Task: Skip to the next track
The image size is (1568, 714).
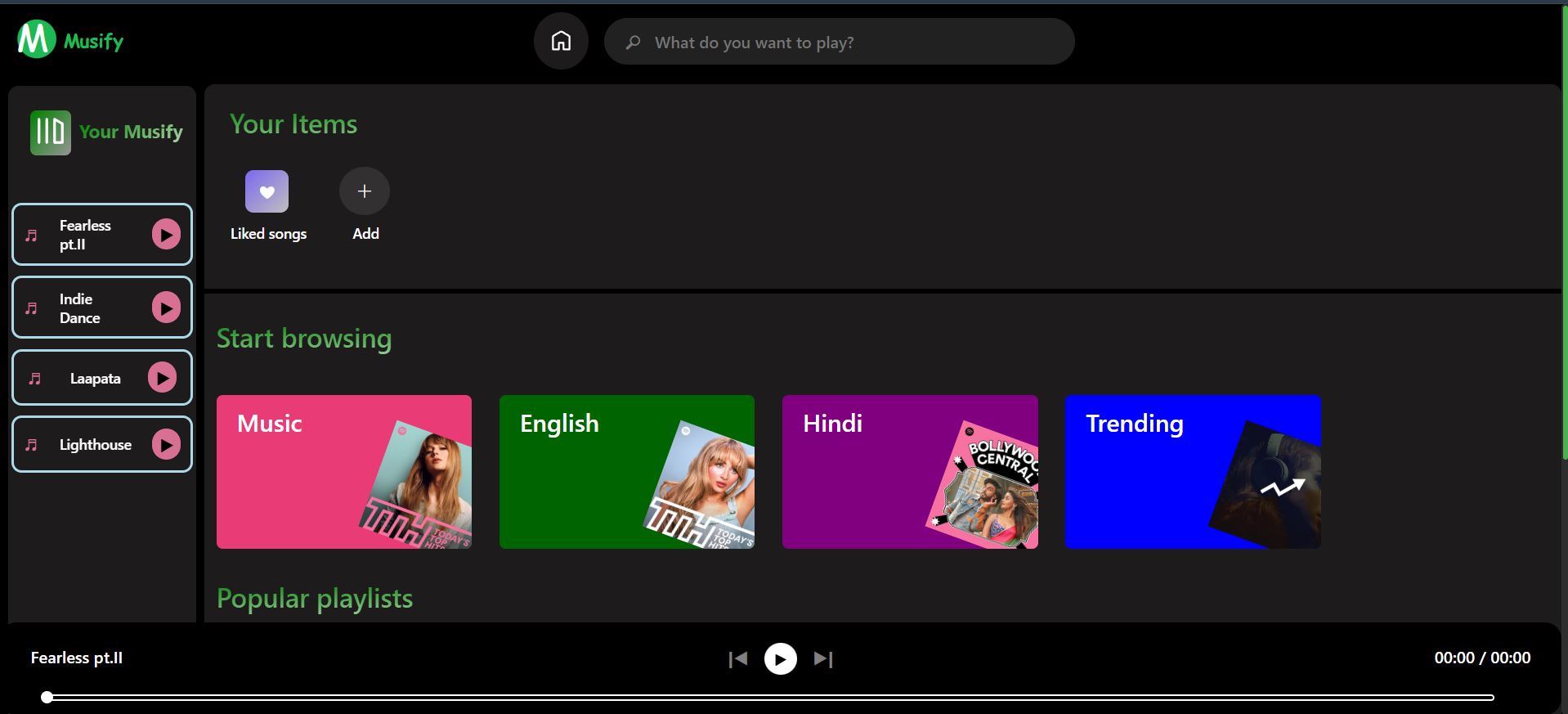Action: 823,658
